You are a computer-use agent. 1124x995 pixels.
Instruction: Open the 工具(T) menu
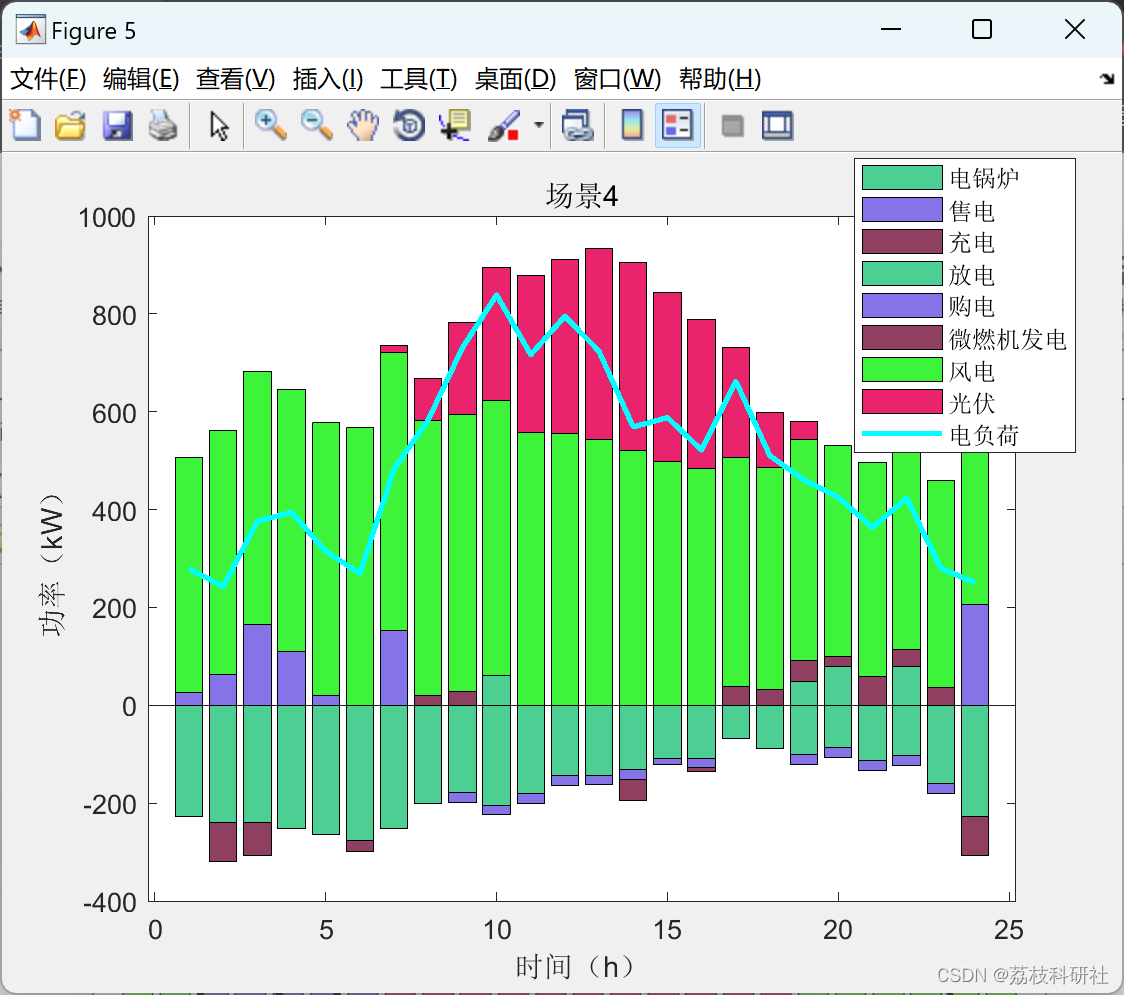419,79
